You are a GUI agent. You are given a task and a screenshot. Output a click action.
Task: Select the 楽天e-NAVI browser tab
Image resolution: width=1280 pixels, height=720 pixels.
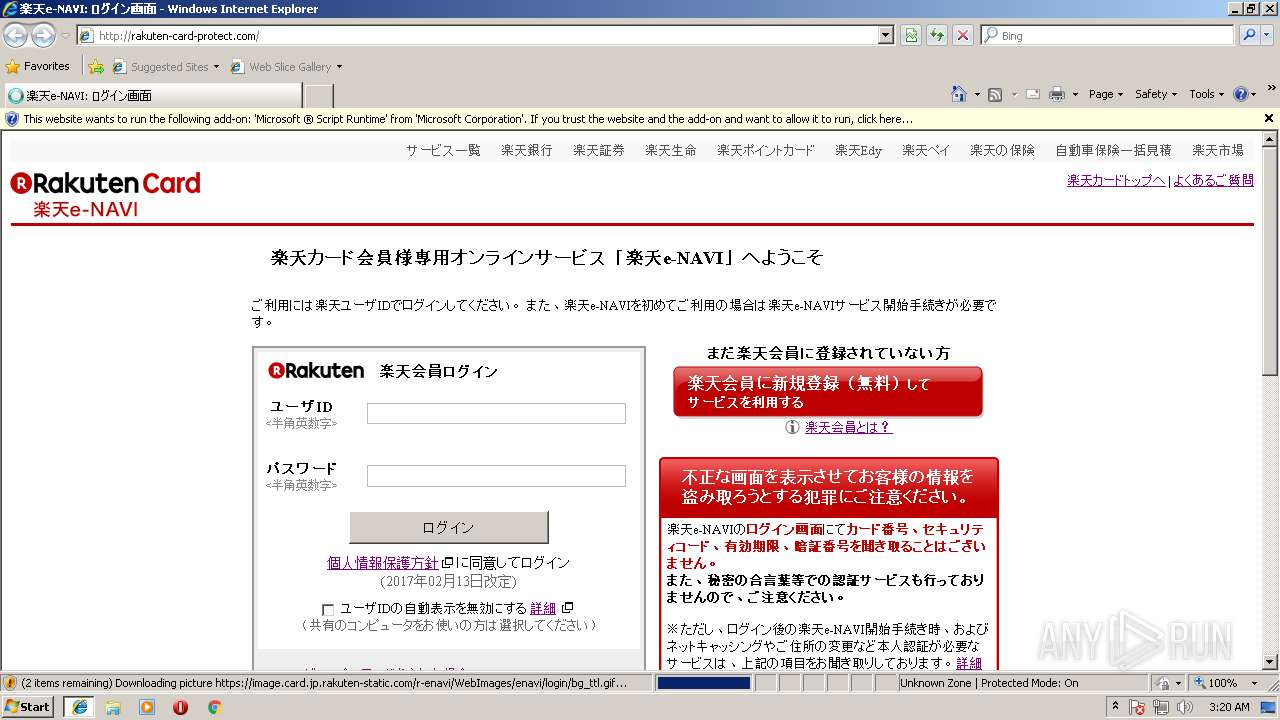[x=152, y=96]
